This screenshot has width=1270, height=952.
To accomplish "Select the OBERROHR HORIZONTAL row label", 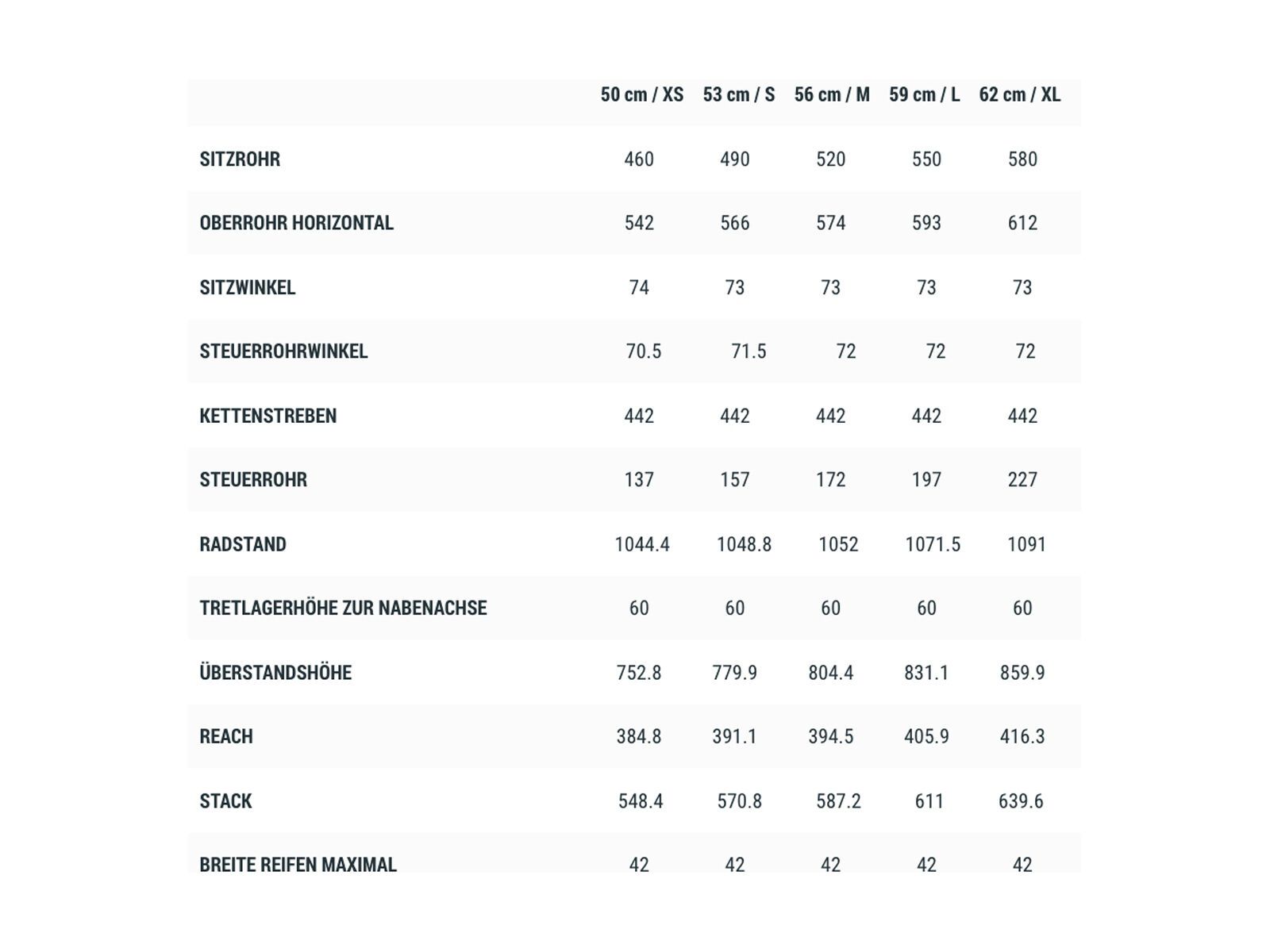I will click(296, 223).
